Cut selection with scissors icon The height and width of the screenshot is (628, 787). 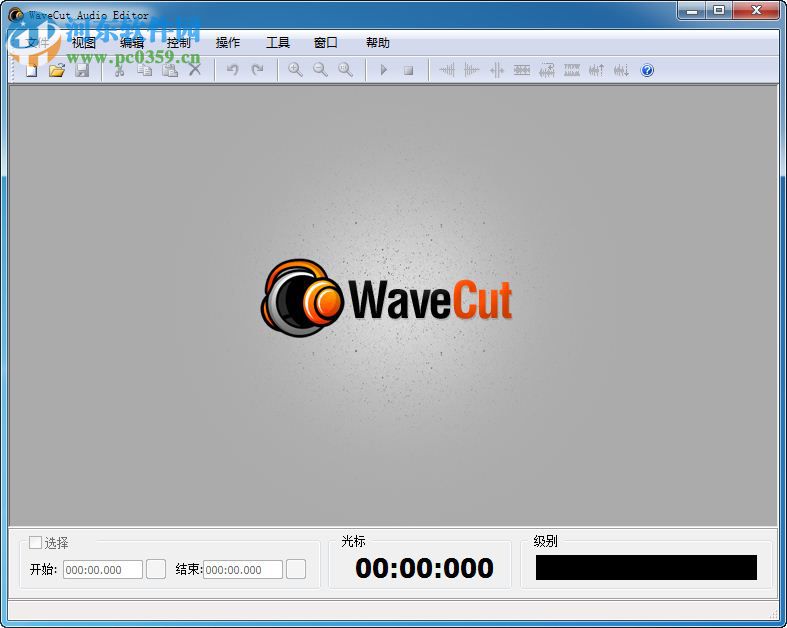pyautogui.click(x=119, y=70)
